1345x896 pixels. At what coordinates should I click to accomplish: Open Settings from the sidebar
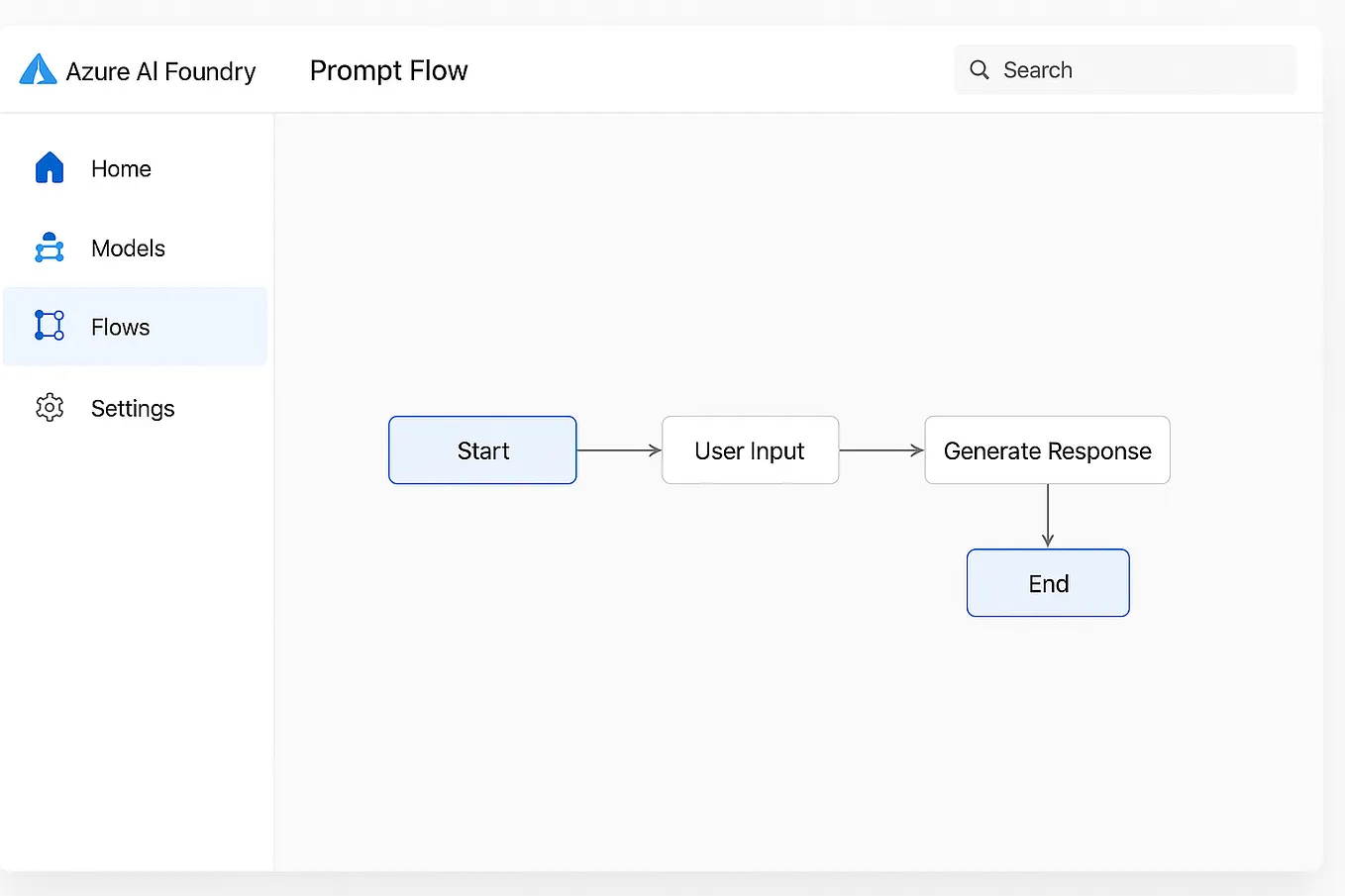(x=133, y=407)
